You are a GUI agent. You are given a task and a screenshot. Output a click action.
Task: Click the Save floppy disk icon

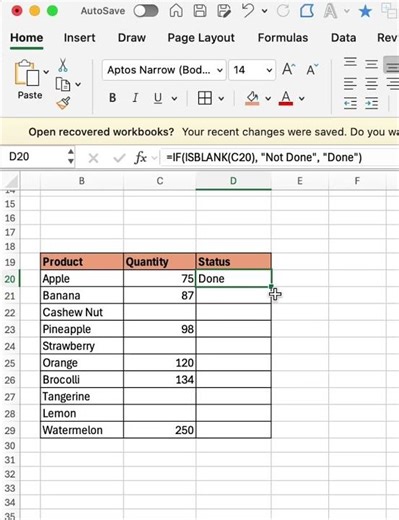(200, 11)
